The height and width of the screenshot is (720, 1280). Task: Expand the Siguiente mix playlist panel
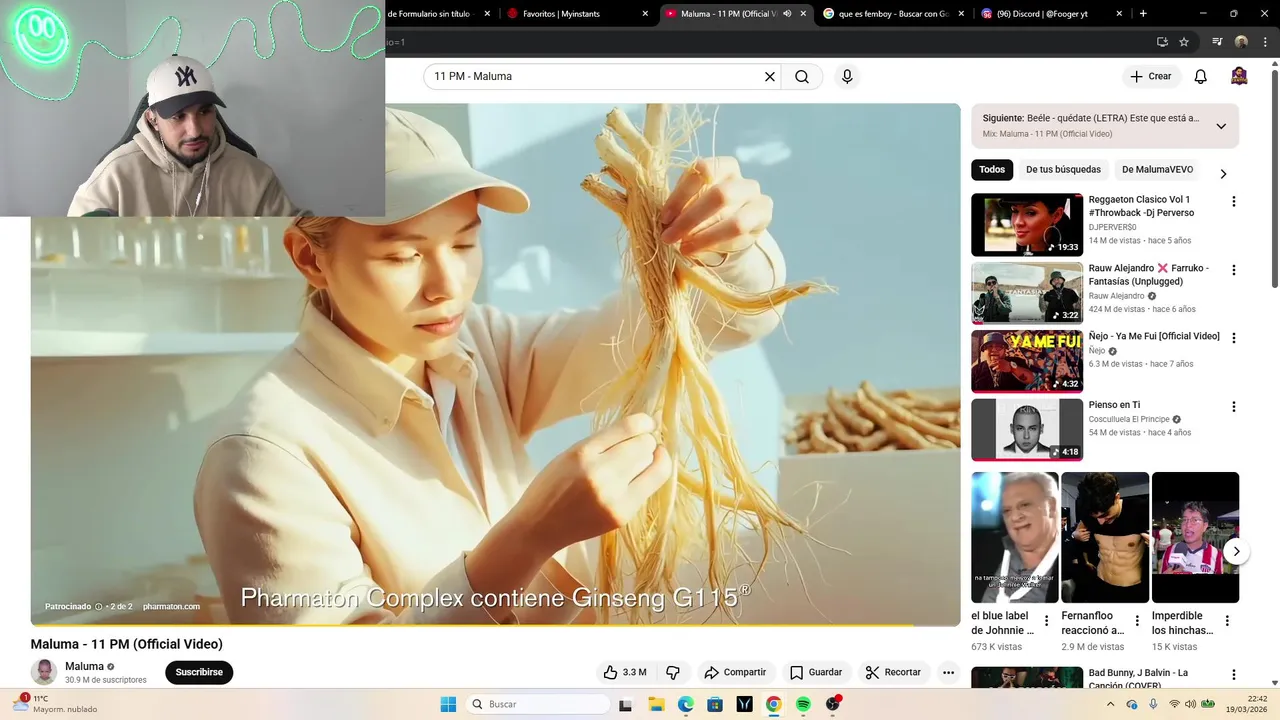(x=1221, y=126)
